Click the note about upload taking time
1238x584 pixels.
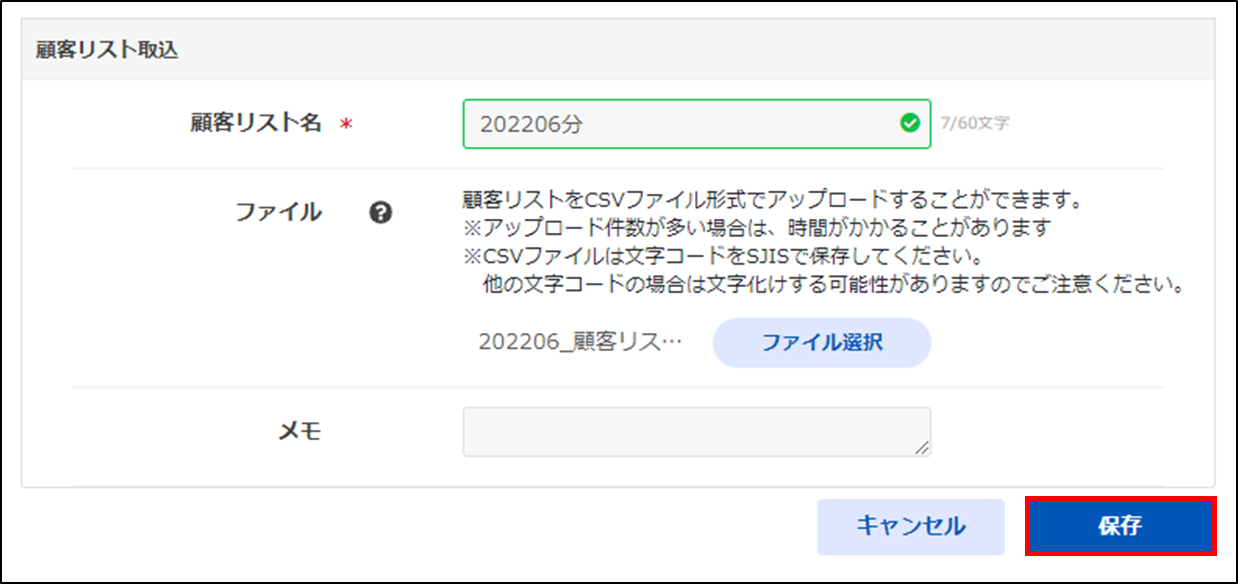pyautogui.click(x=756, y=228)
